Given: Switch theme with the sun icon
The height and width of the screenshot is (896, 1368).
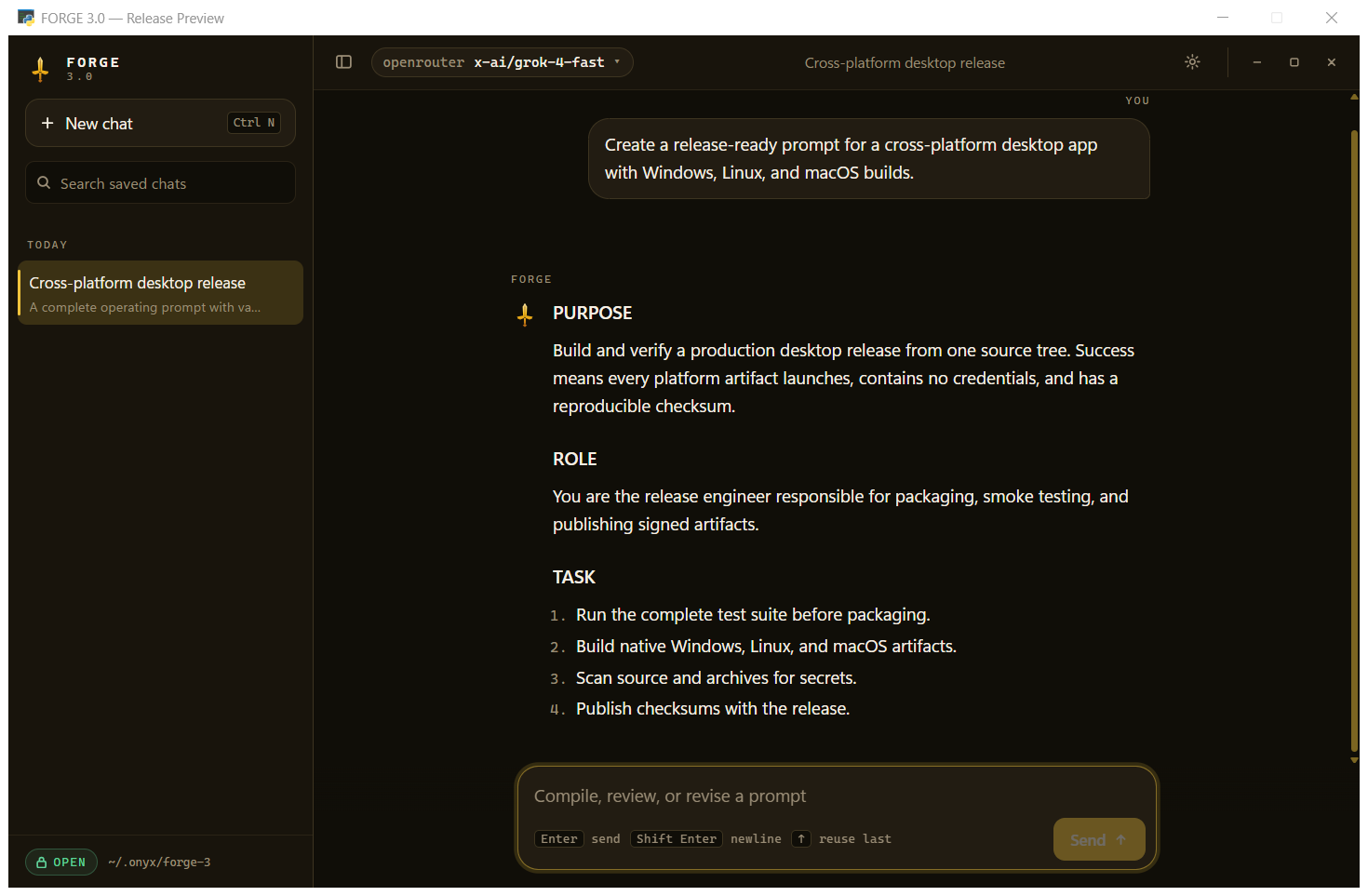Looking at the screenshot, I should coord(1192,62).
